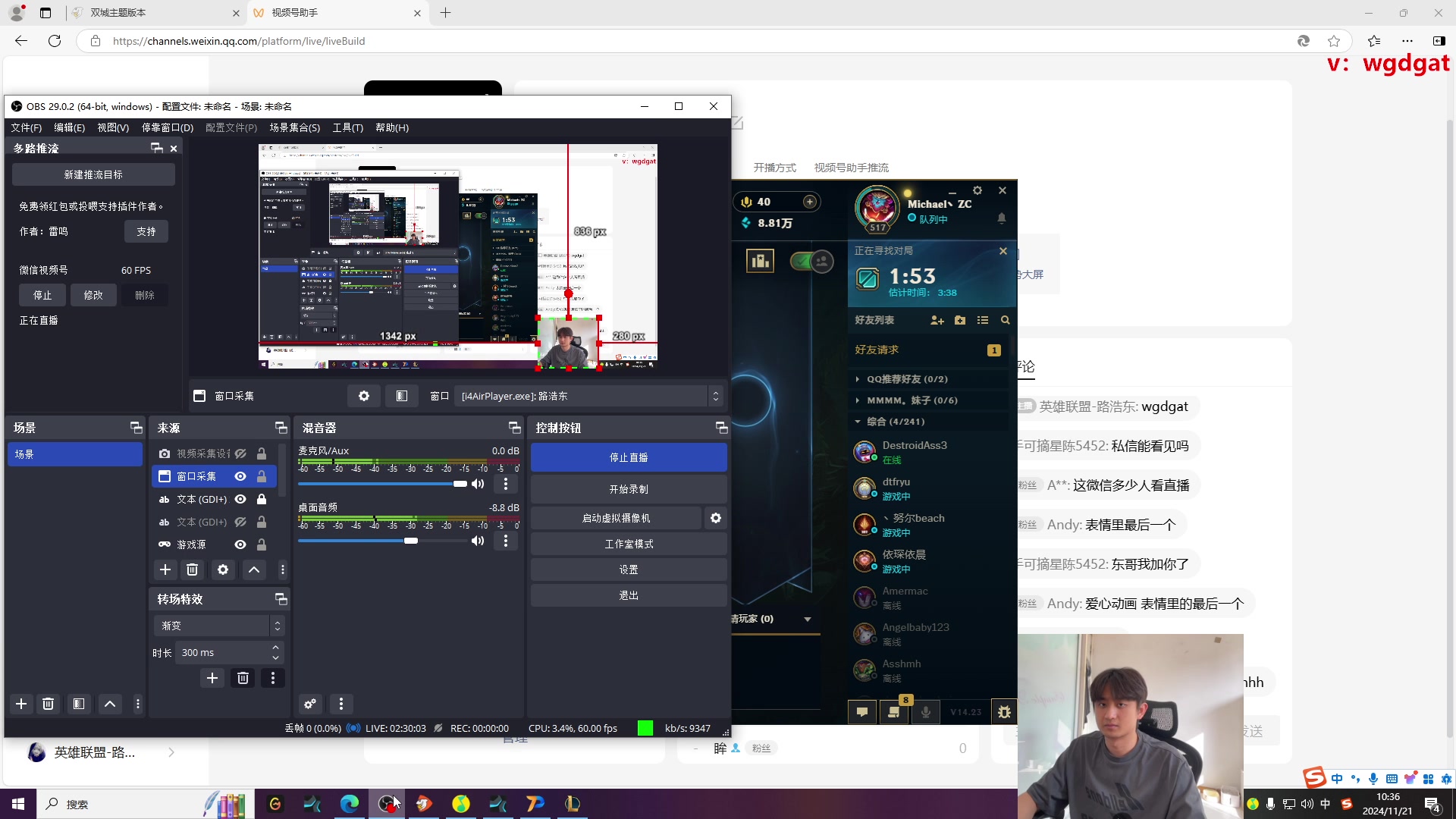This screenshot has width=1456, height=819.
Task: Show the hidden 视频采集设备 source
Action: tap(240, 453)
